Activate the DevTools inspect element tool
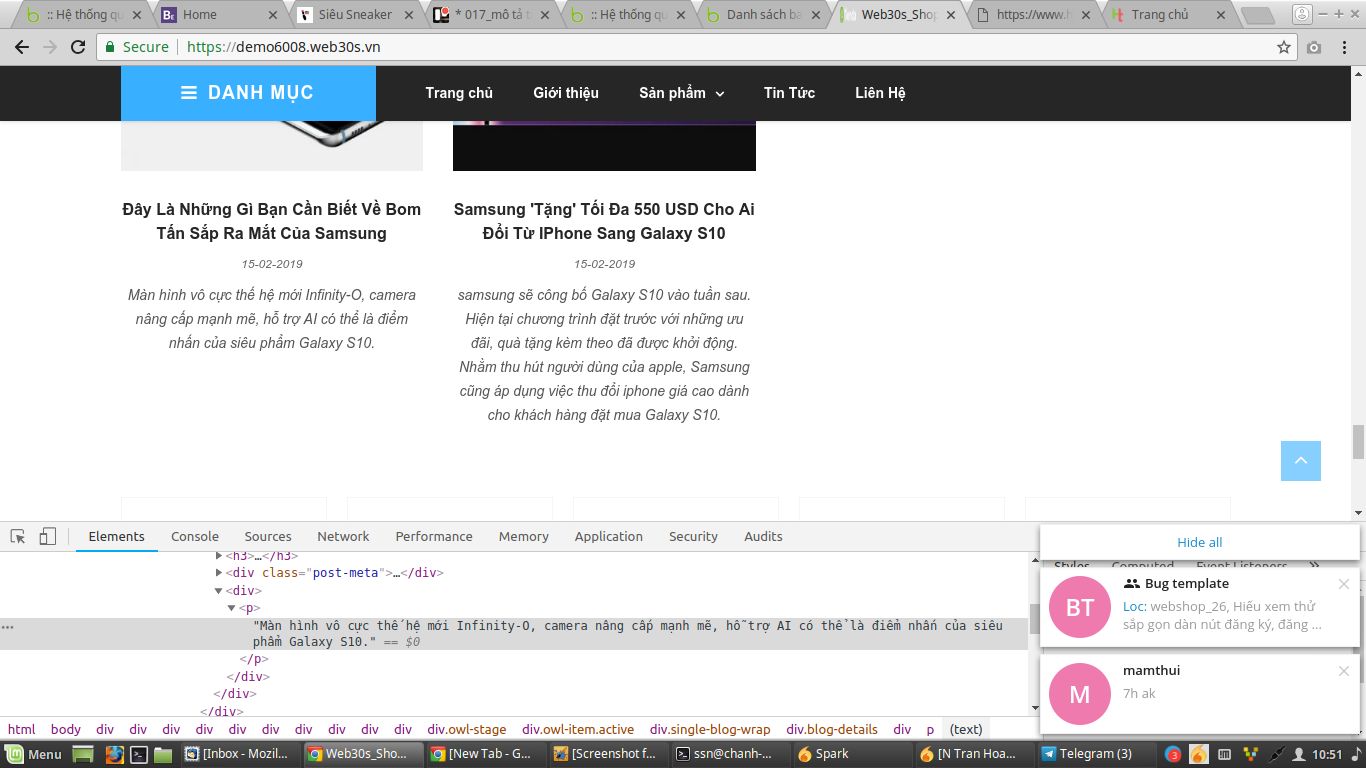This screenshot has width=1366, height=768. click(x=18, y=537)
